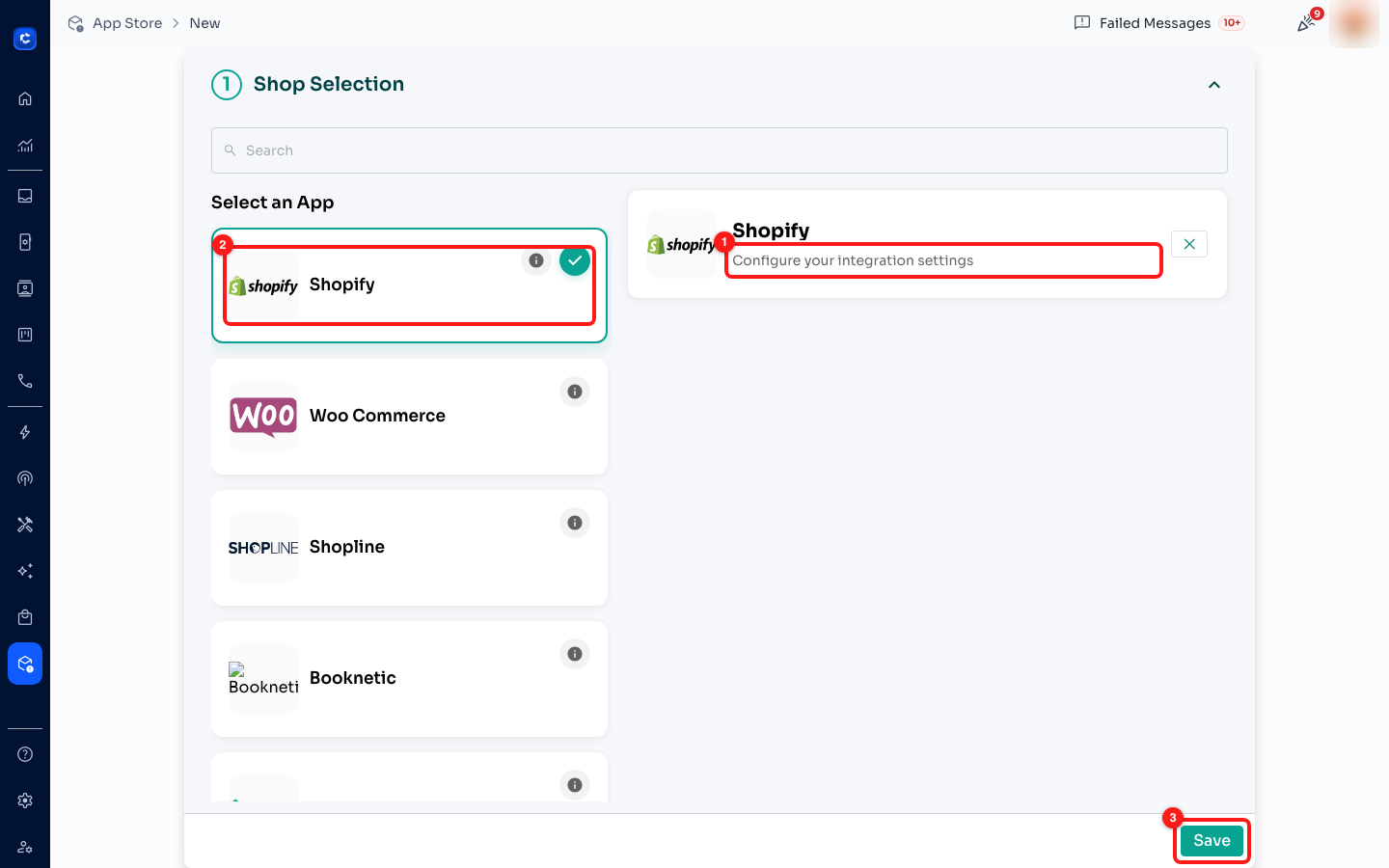The width and height of the screenshot is (1389, 868).
Task: Open the shopping bag icon in sidebar
Action: (x=25, y=617)
